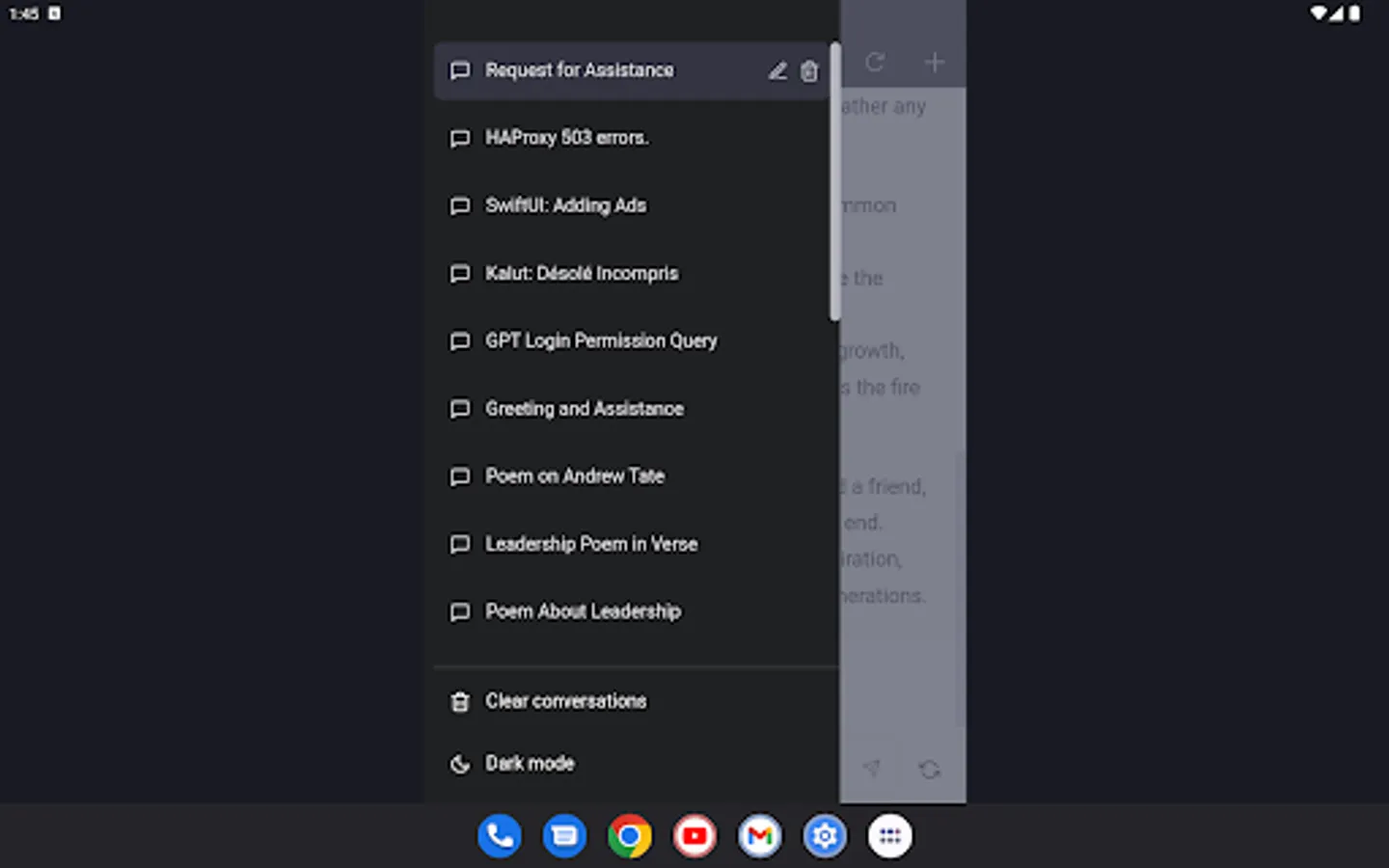Screen dimensions: 1389x868
Task: Click Clear conversations
Action: coord(632,701)
